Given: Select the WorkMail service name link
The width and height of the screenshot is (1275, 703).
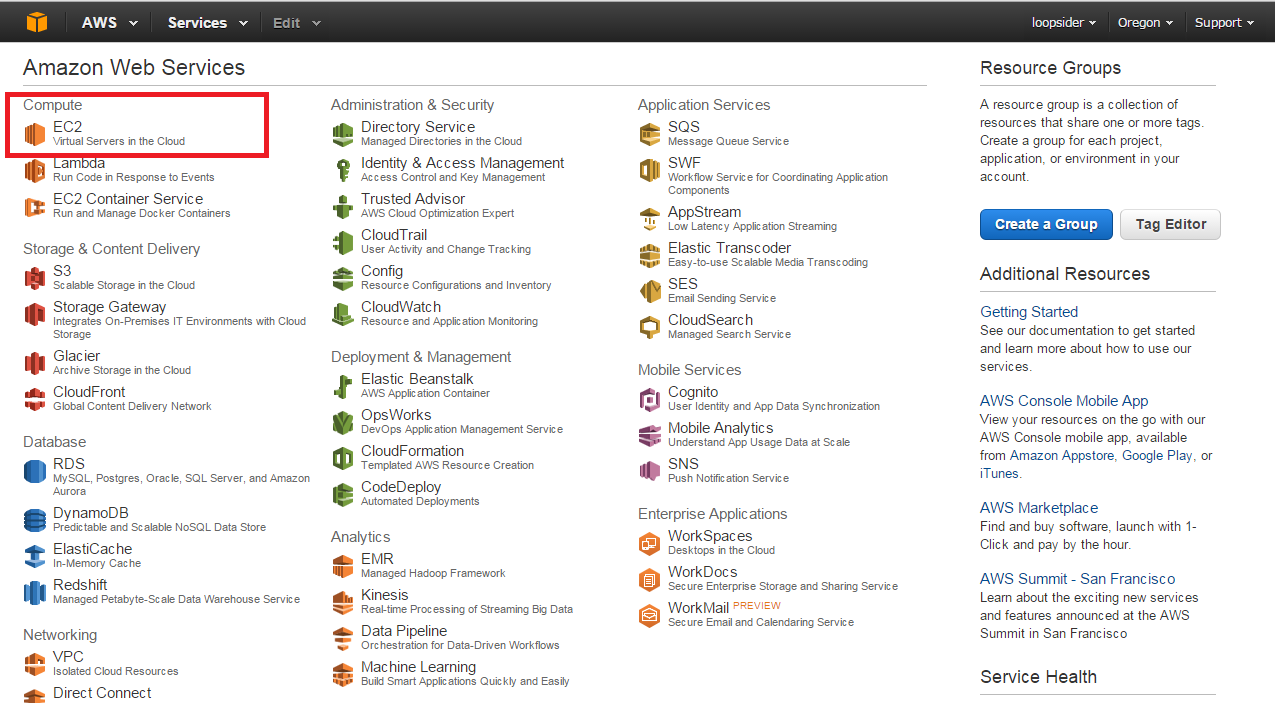Looking at the screenshot, I should coord(698,608).
